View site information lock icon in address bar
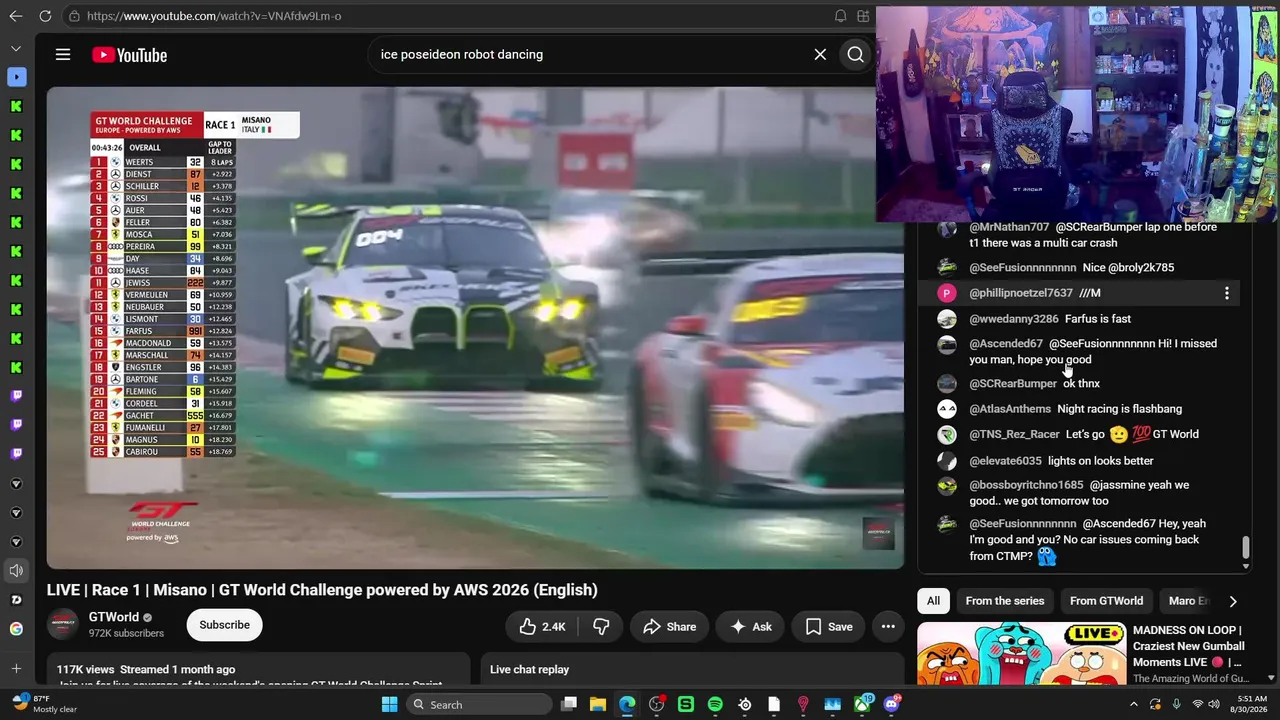 coord(74,16)
